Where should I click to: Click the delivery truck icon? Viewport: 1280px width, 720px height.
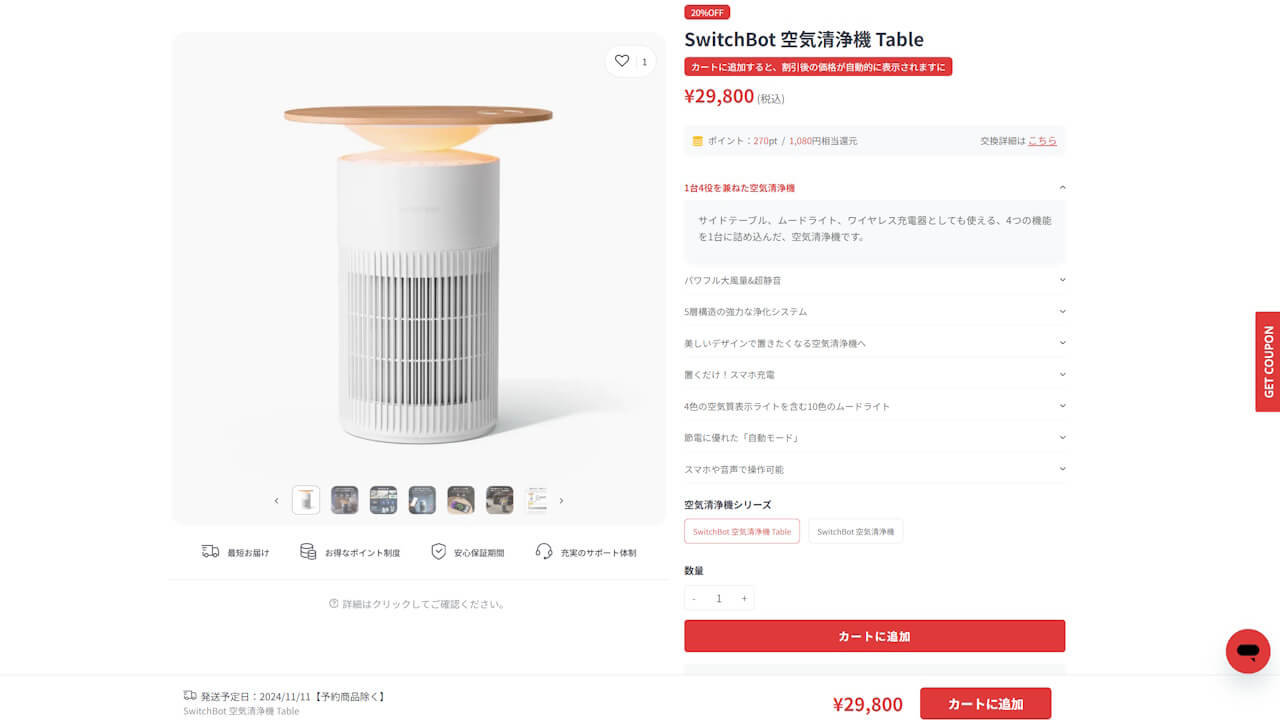[210, 552]
